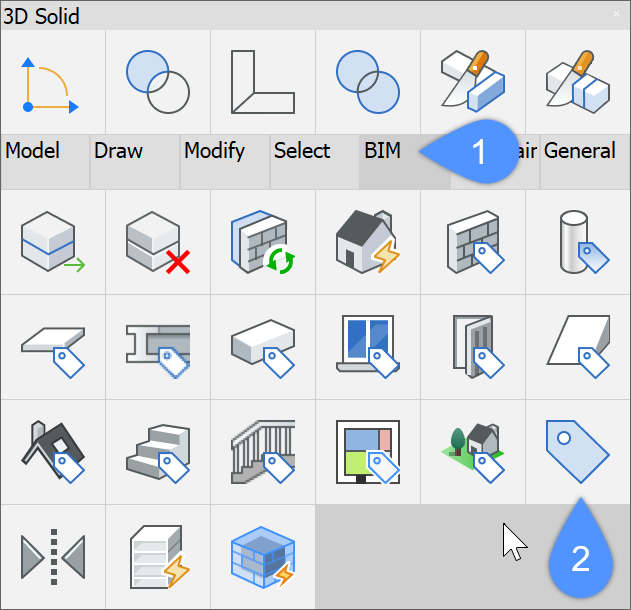Run Bimify house with lightning icon
The width and height of the screenshot is (631, 610).
pyautogui.click(x=367, y=242)
